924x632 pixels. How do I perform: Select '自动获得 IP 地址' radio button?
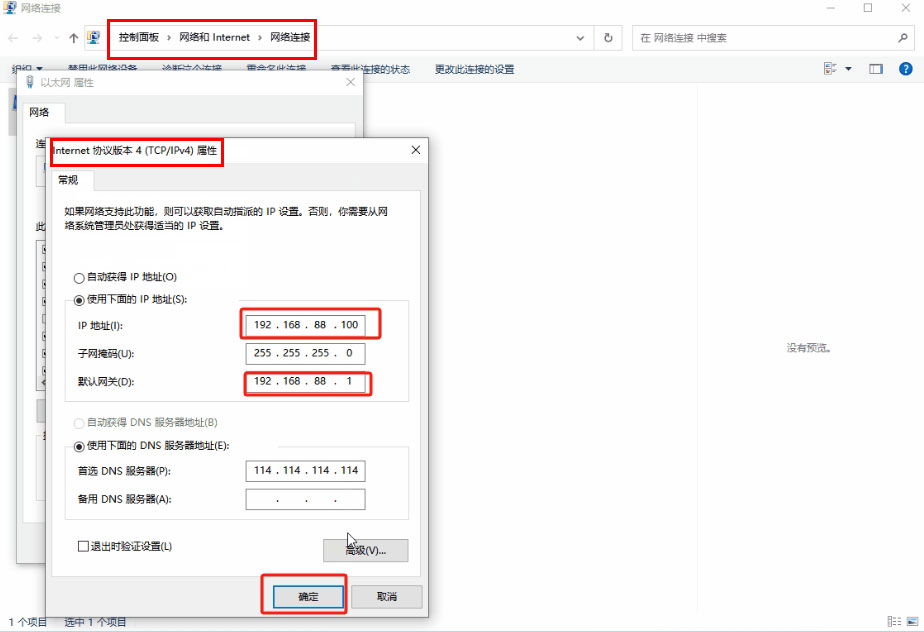79,277
